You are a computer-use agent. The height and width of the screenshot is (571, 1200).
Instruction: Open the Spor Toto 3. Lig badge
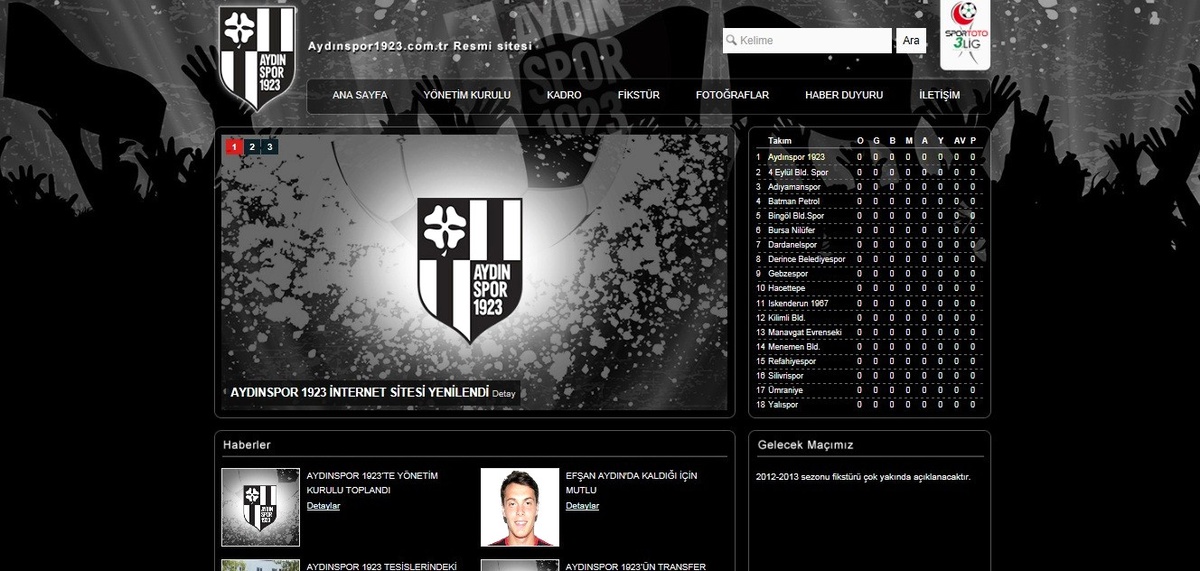point(965,35)
